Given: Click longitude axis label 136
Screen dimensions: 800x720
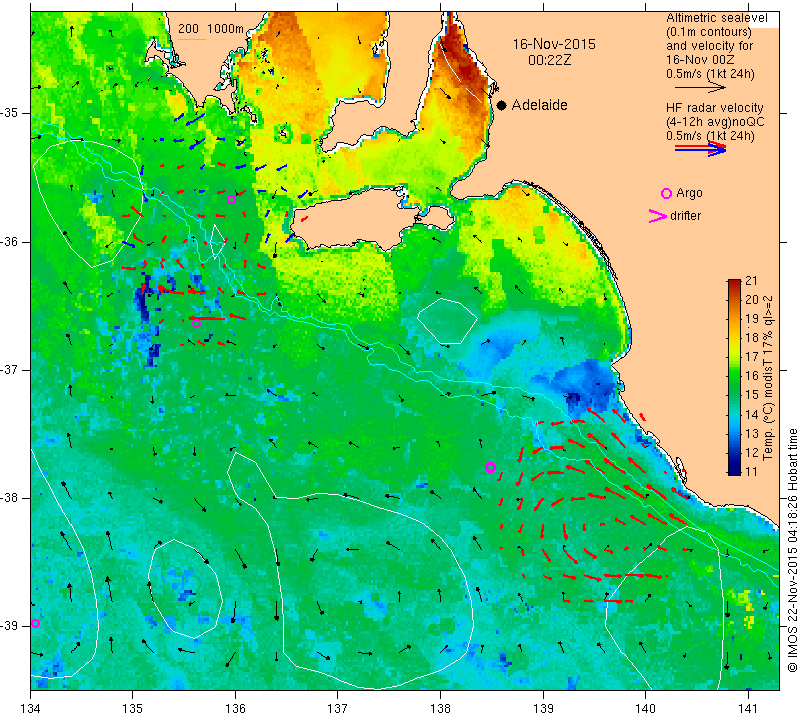Looking at the screenshot, I should click(x=236, y=708).
